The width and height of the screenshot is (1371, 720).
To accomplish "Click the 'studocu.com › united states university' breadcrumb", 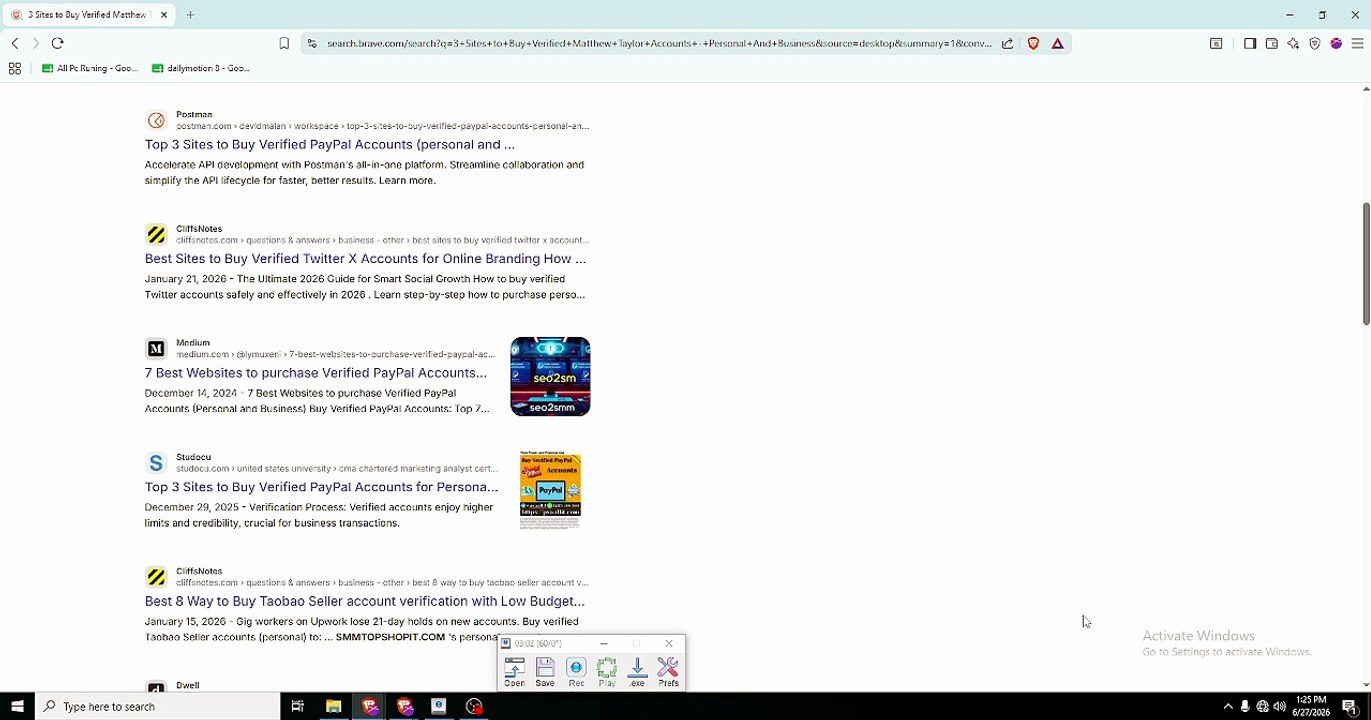I will pyautogui.click(x=337, y=468).
